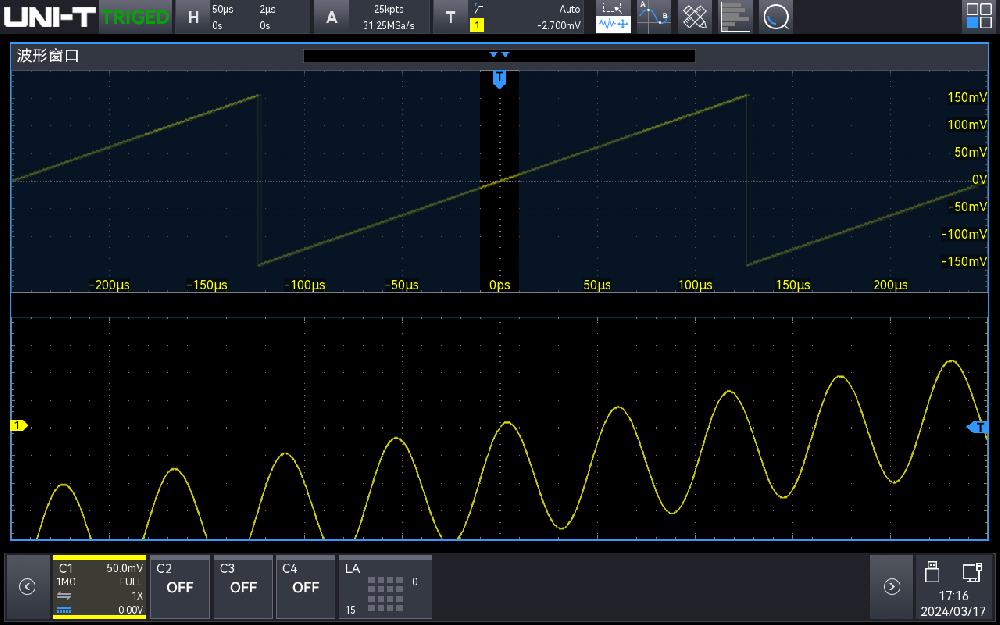
Task: Click the USB drive status icon
Action: 932,571
